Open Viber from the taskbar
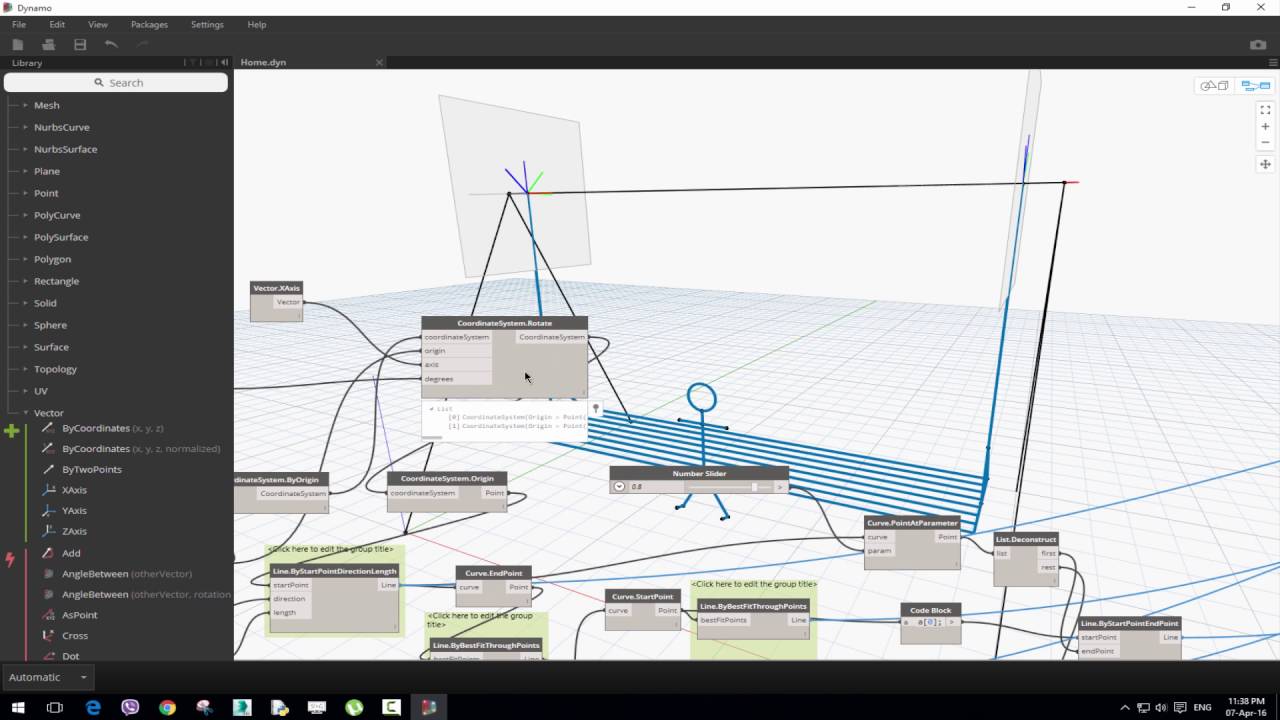Viewport: 1280px width, 720px height. (x=130, y=707)
